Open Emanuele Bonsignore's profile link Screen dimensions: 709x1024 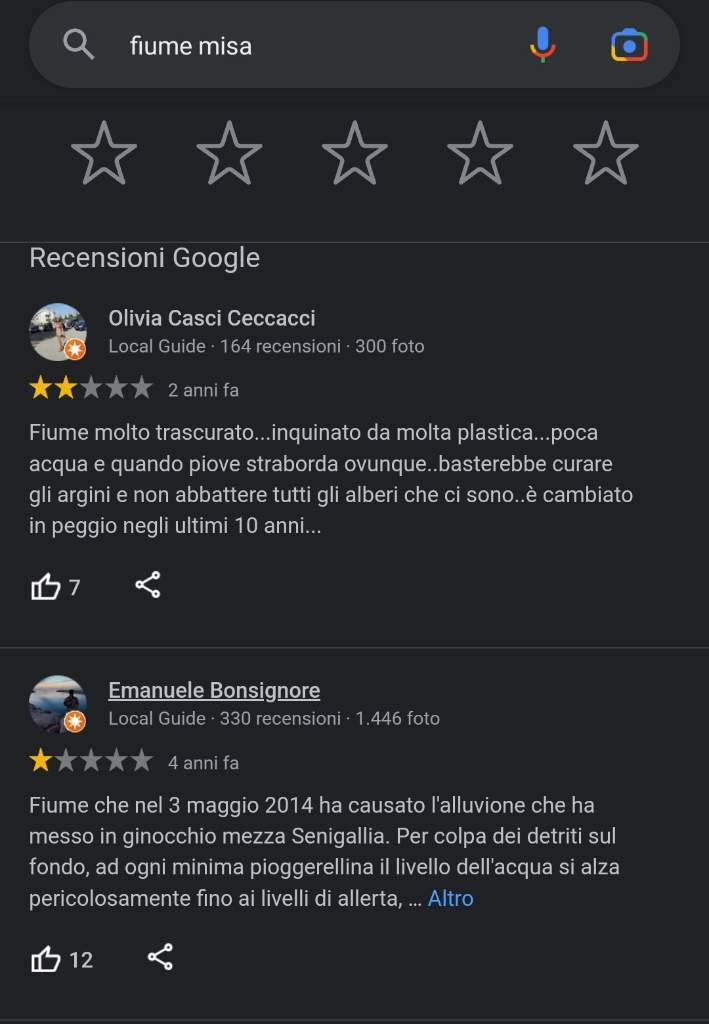214,690
